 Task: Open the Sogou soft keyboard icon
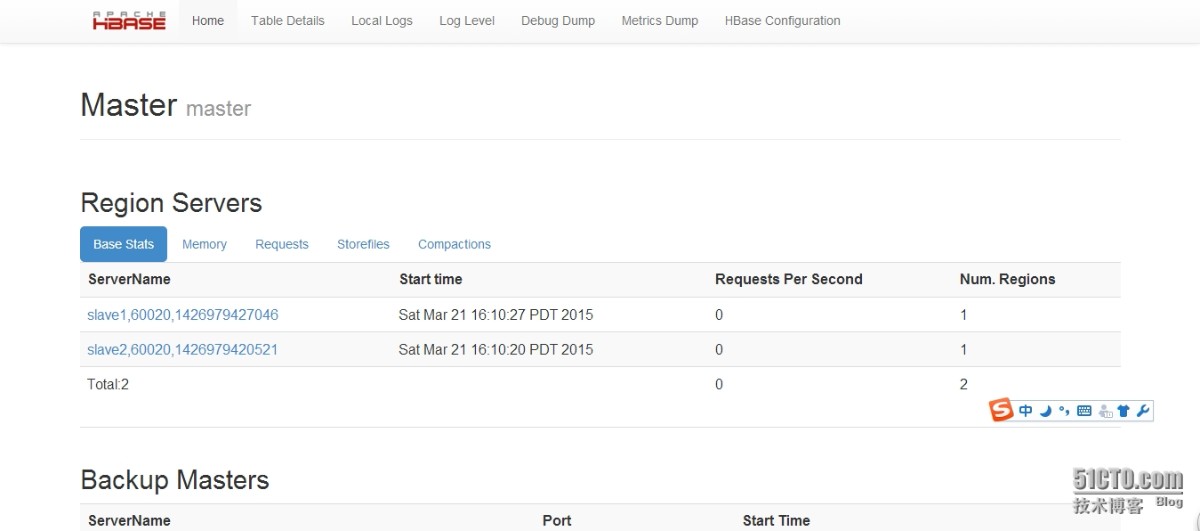coord(1084,411)
